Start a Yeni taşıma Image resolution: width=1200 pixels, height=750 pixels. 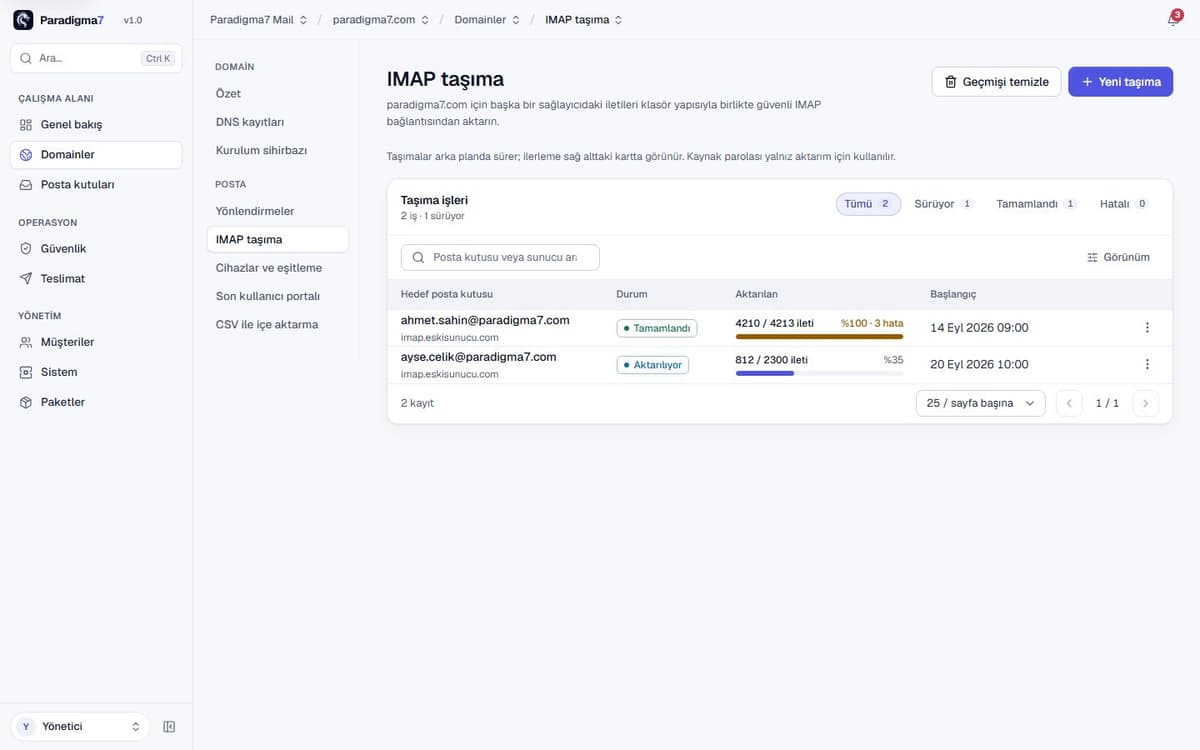point(1120,82)
